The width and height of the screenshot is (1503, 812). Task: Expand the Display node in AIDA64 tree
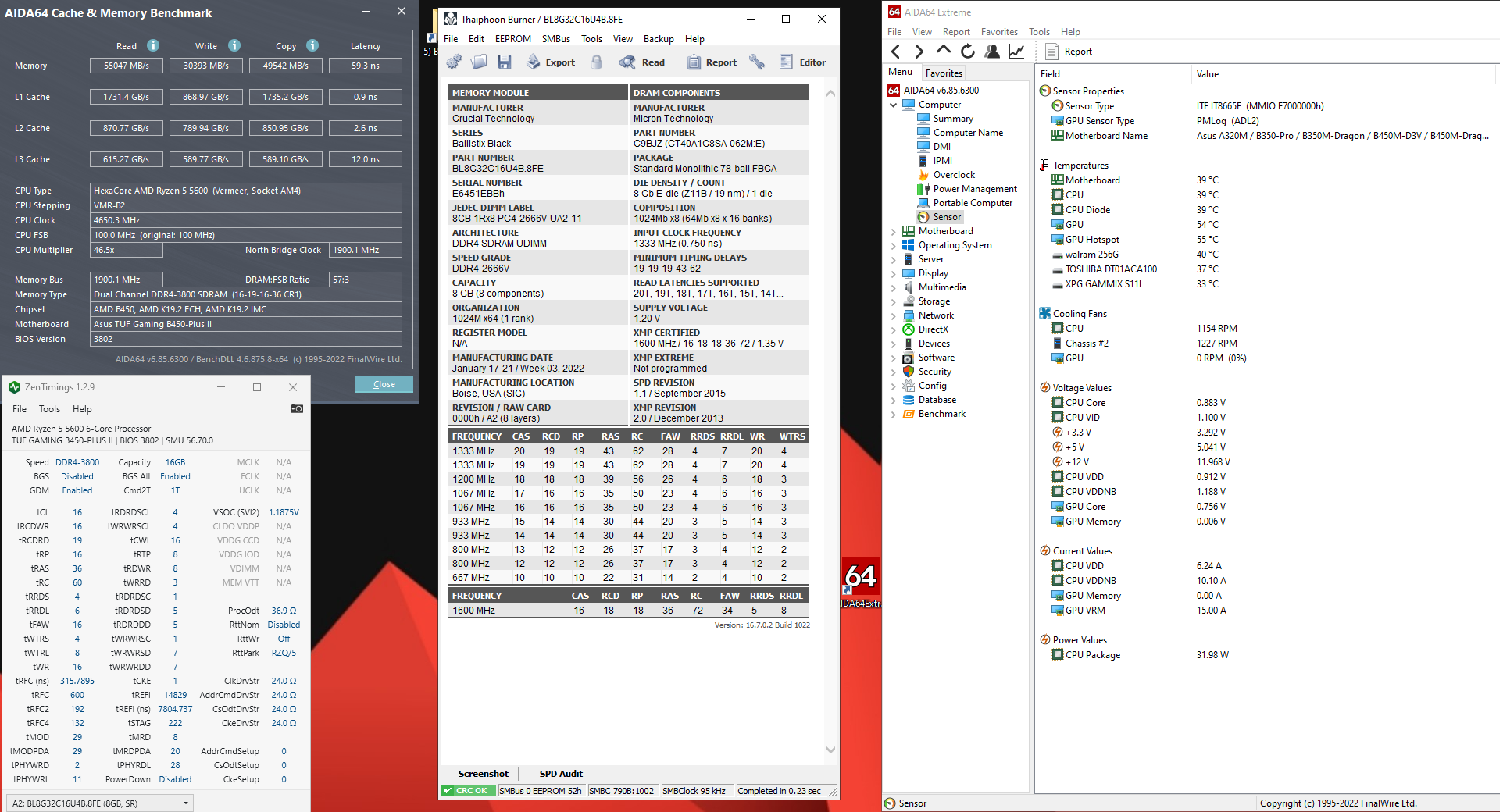click(894, 273)
